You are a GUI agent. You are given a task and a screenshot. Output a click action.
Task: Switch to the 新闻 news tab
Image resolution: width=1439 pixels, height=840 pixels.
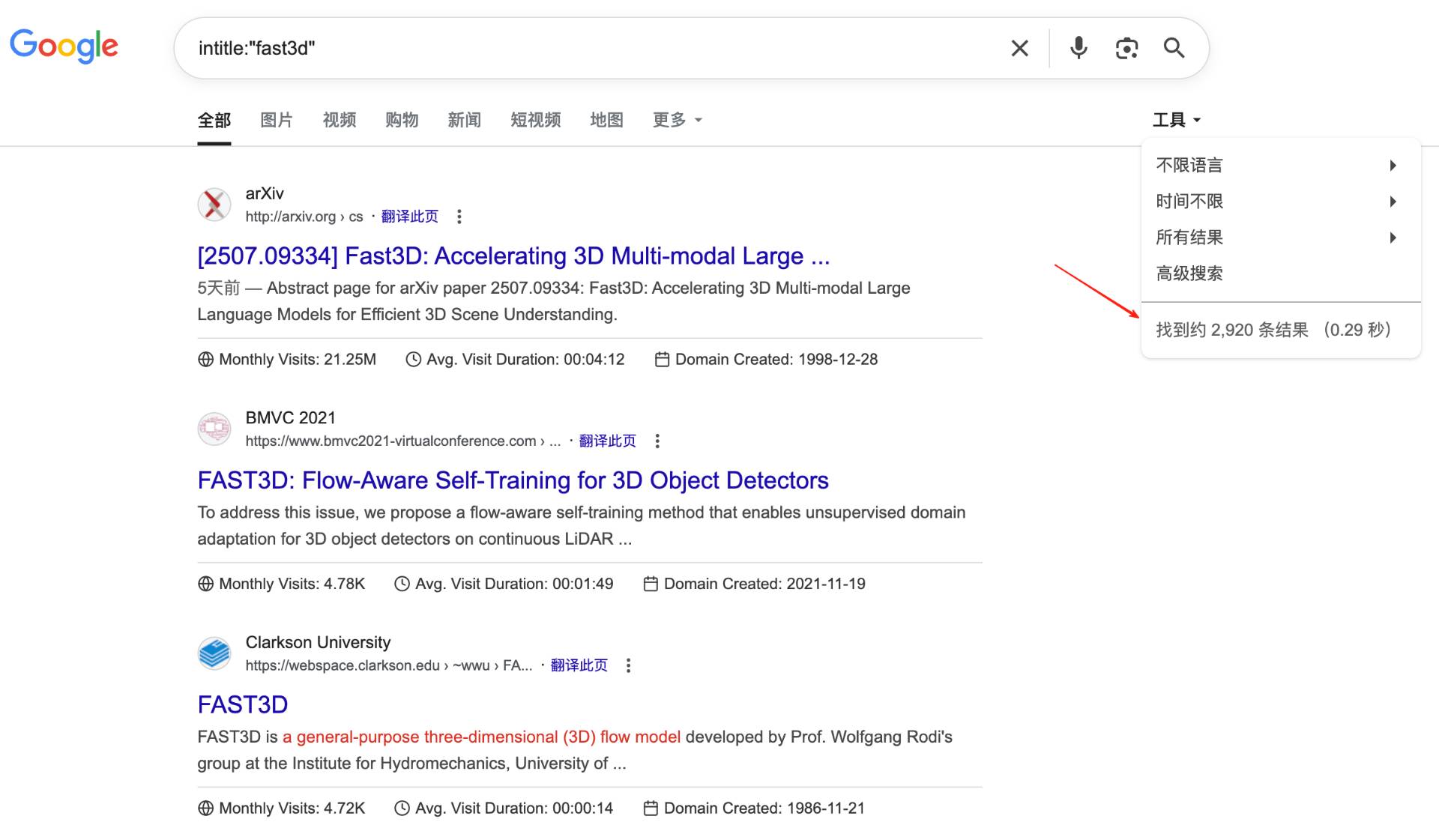coord(464,120)
